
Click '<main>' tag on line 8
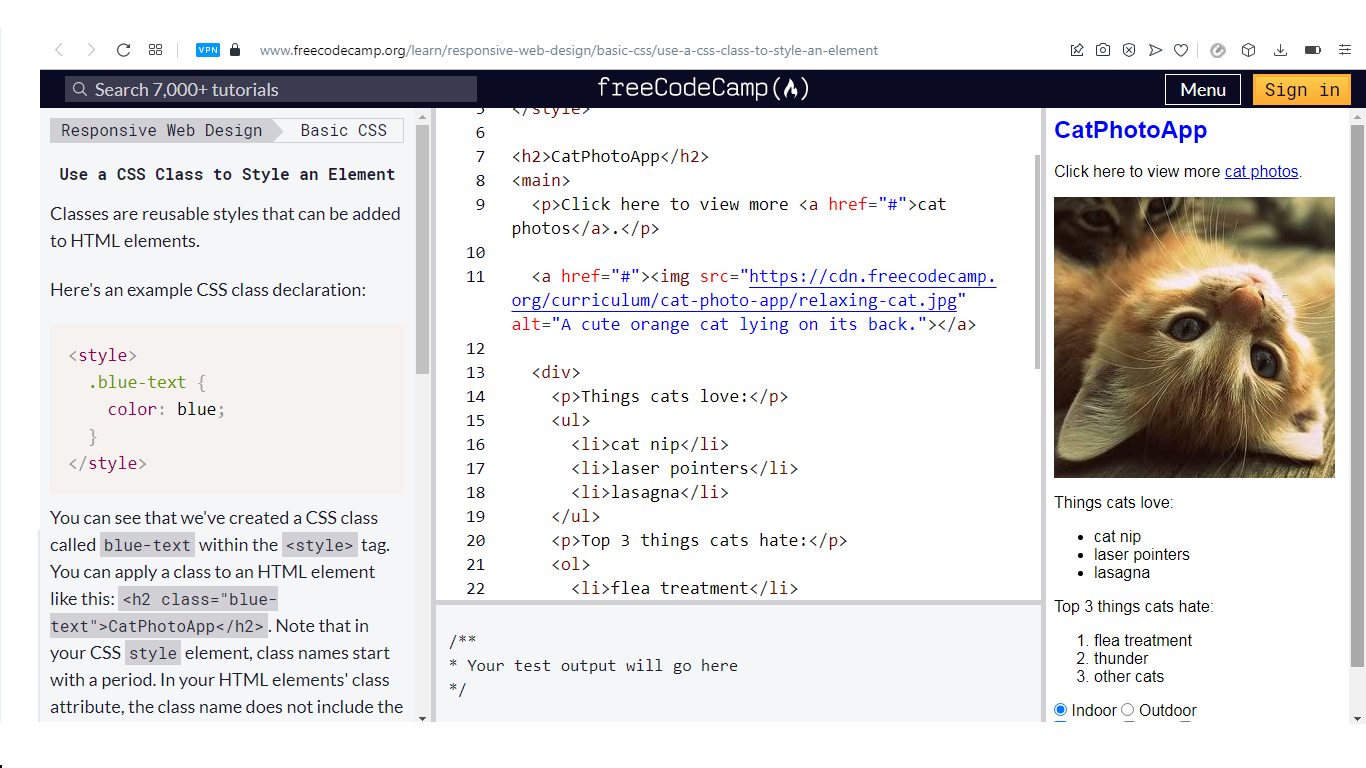tap(541, 180)
